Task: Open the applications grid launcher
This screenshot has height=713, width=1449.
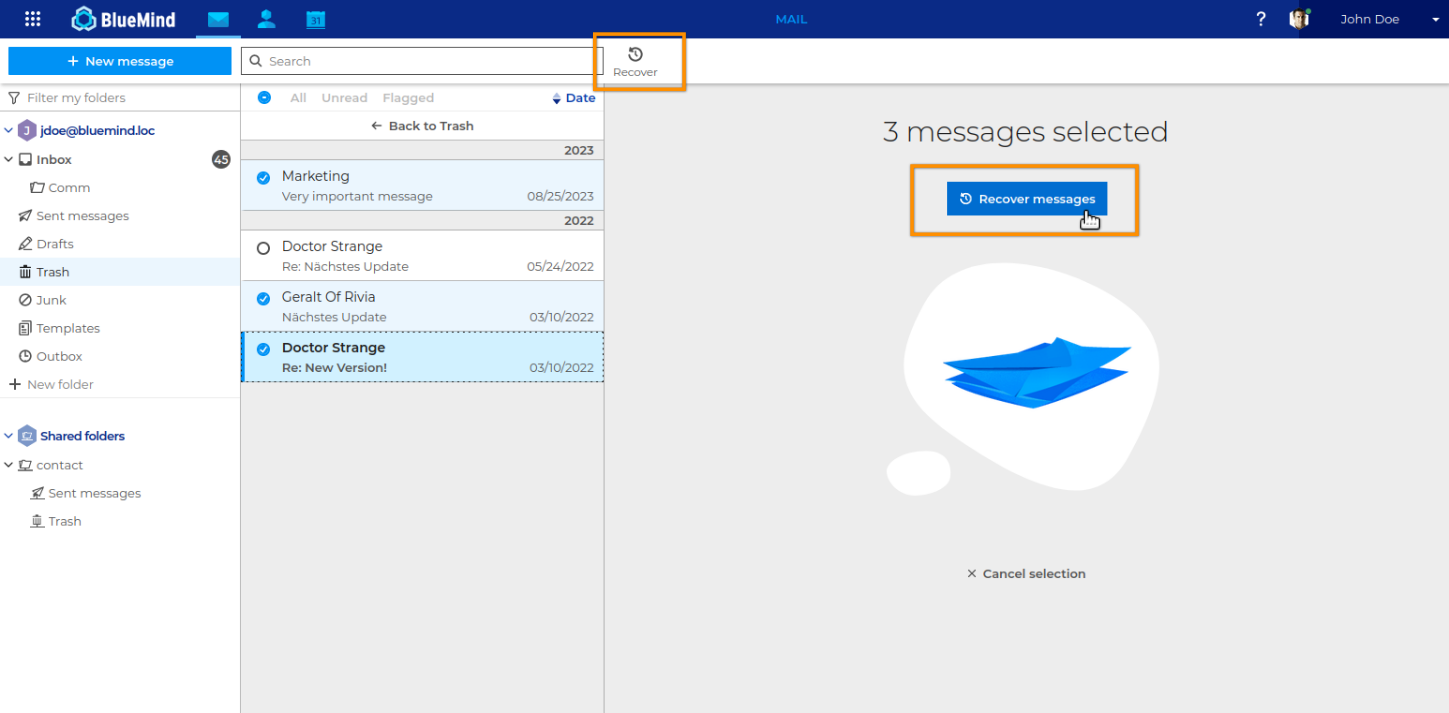Action: (x=32, y=19)
